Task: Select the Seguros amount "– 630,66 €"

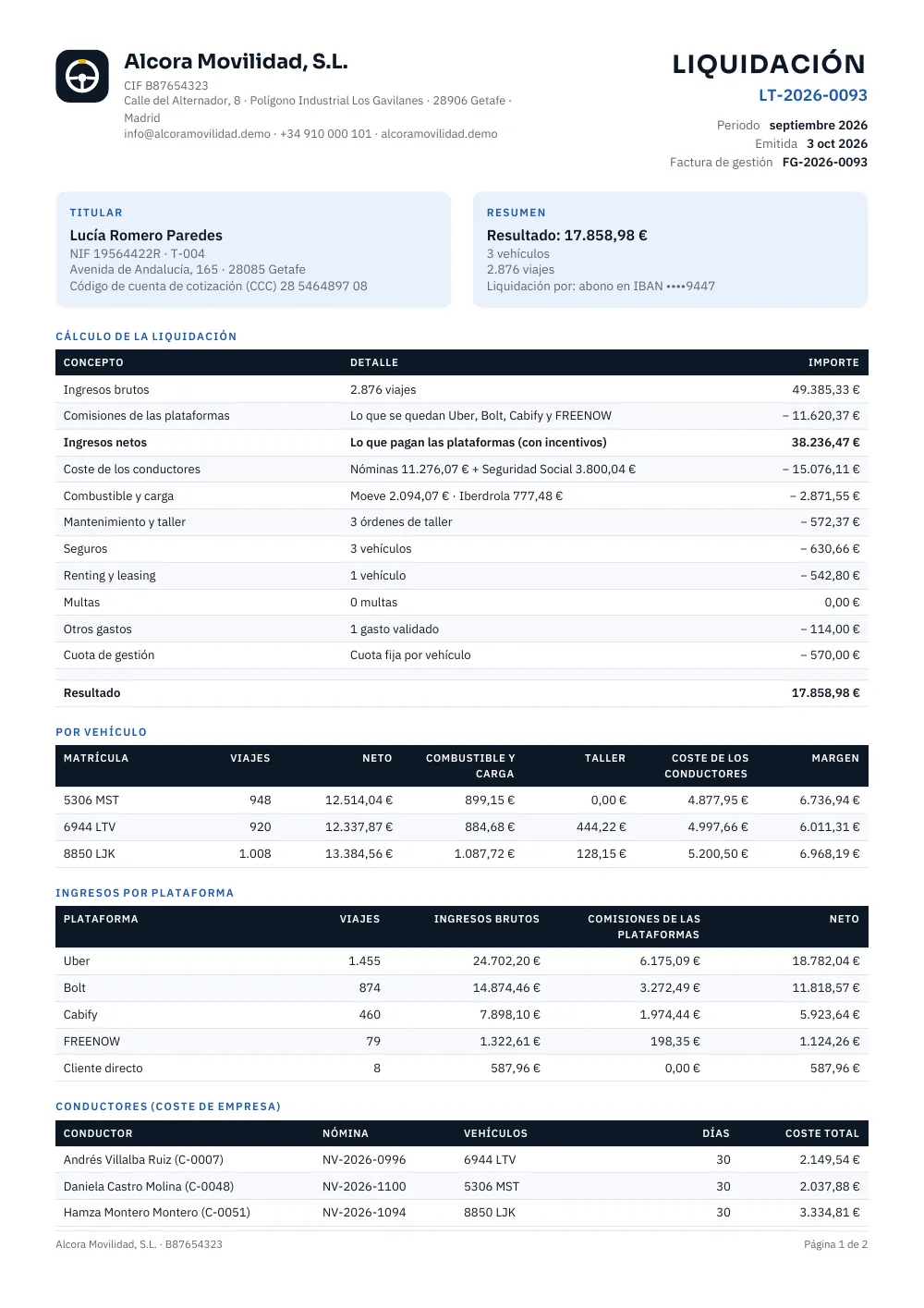Action: pyautogui.click(x=830, y=549)
